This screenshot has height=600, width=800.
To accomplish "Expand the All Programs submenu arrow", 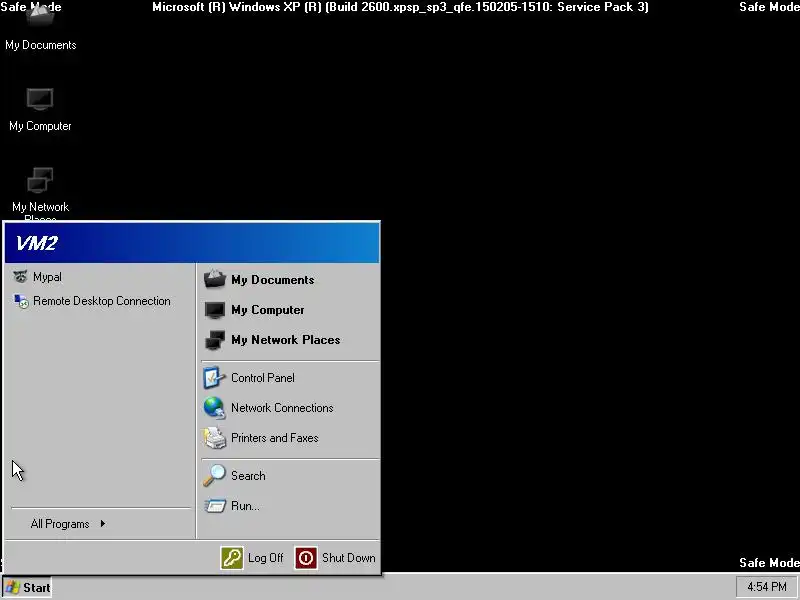I will click(x=103, y=523).
